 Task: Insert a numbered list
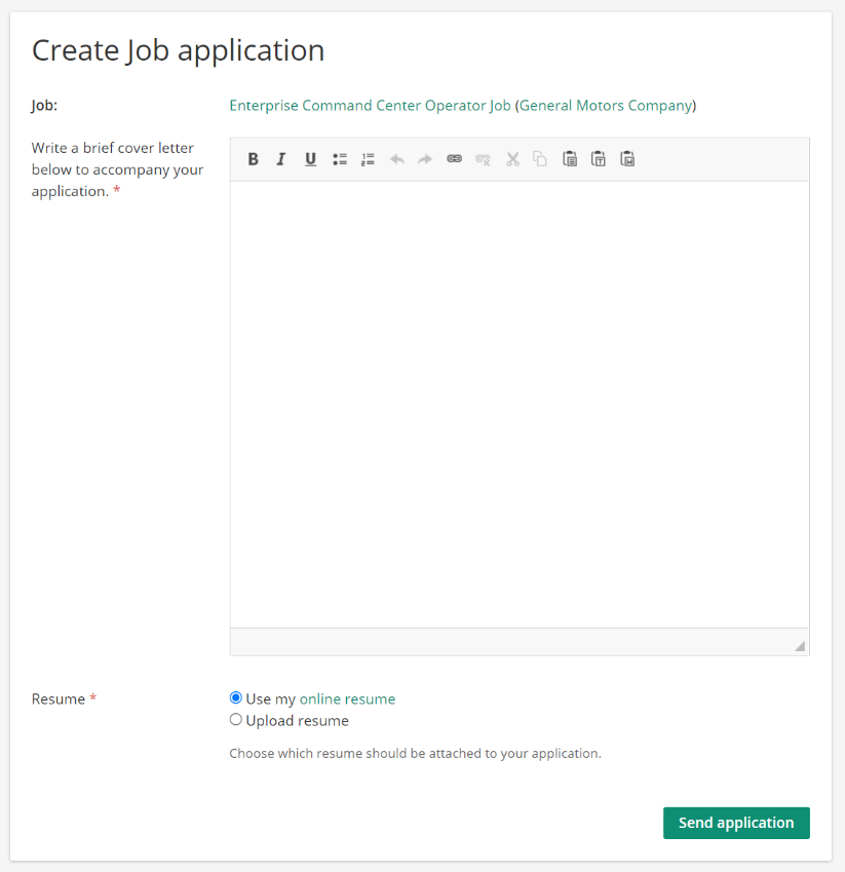point(367,159)
